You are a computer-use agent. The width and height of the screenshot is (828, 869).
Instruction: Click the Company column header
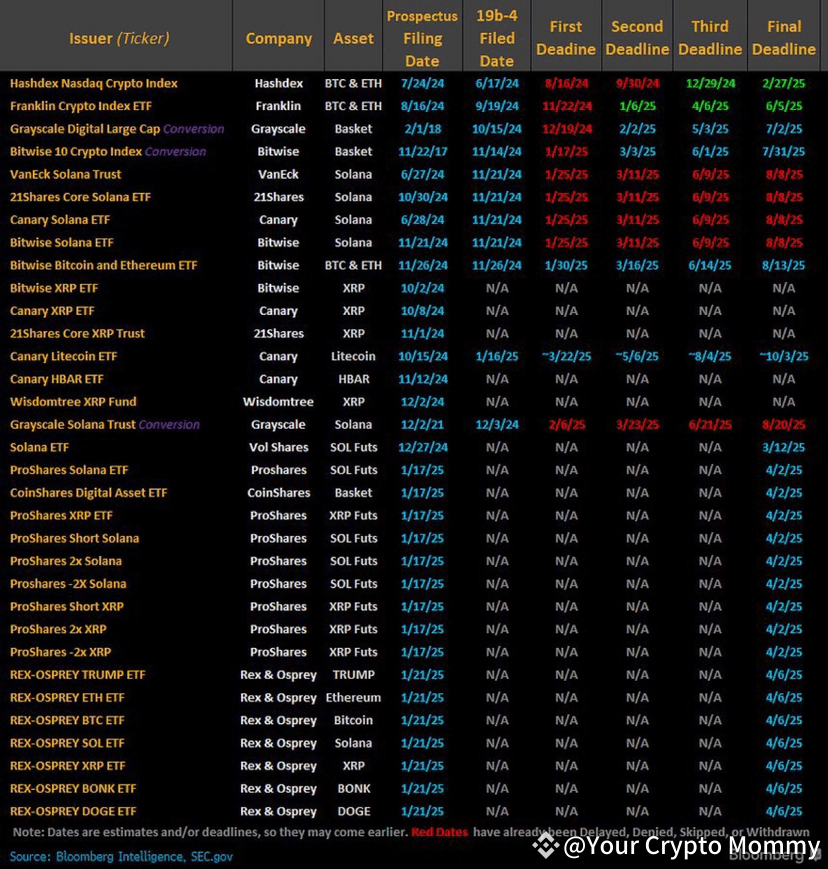[279, 38]
